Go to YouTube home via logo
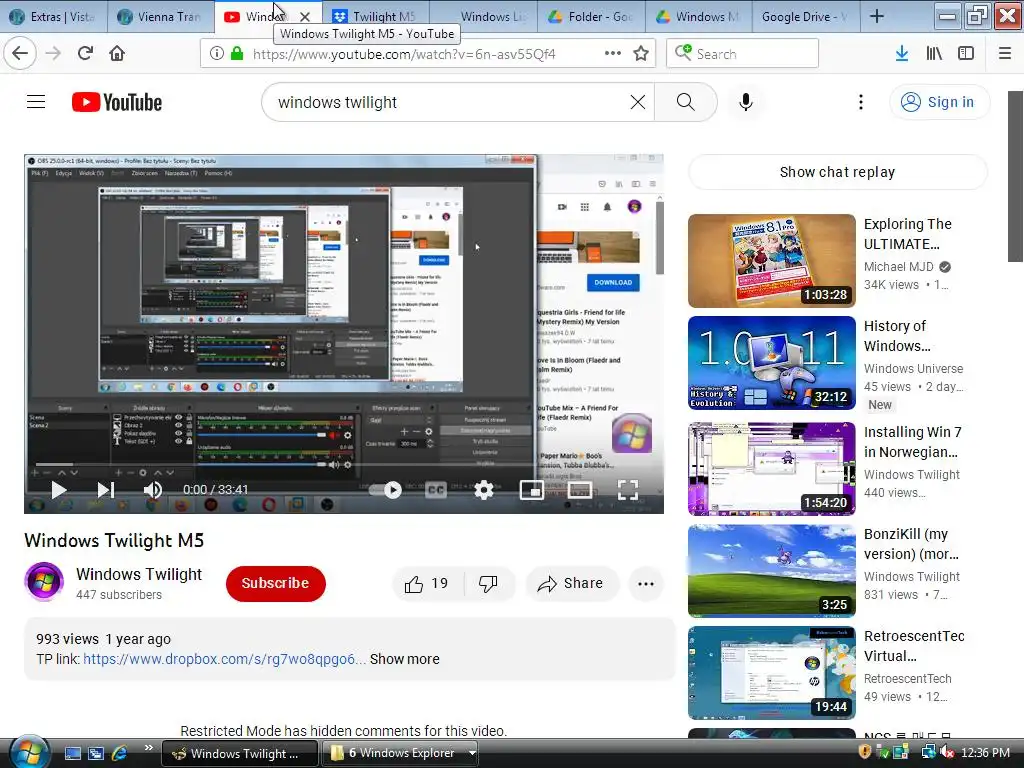 click(x=117, y=103)
